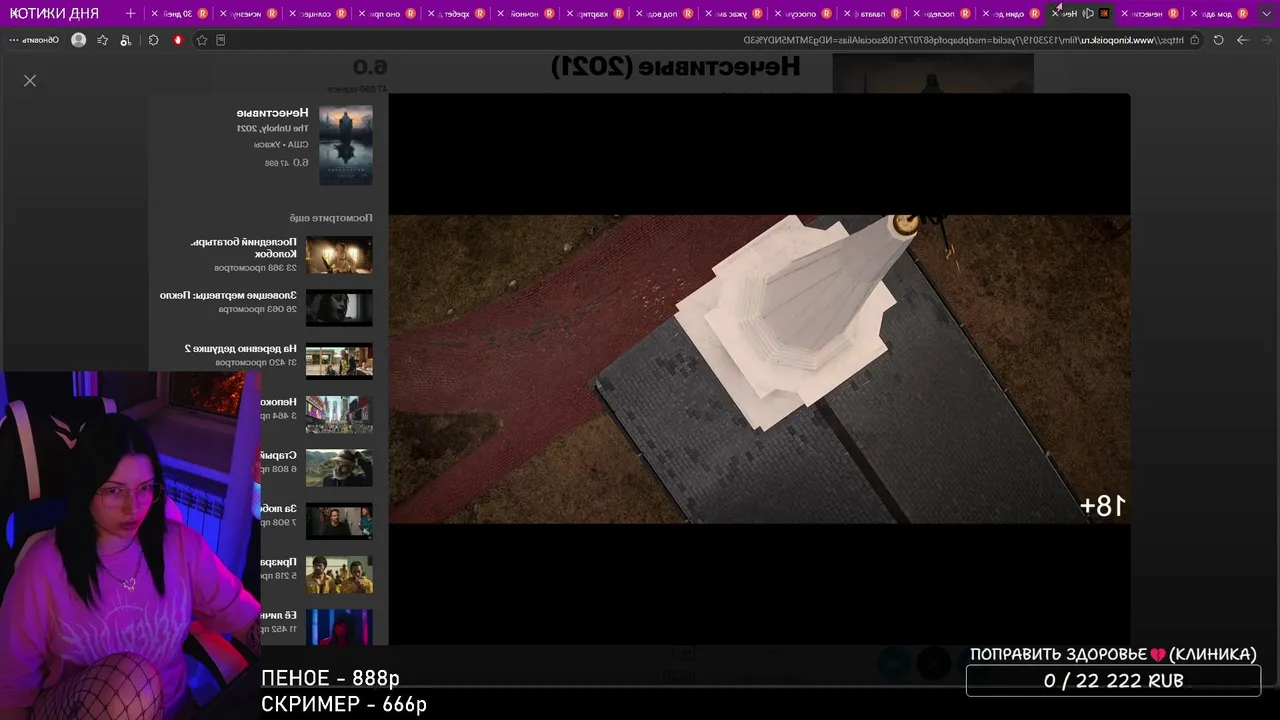Switch to the "оно при" tab
The width and height of the screenshot is (1280, 720).
(386, 14)
